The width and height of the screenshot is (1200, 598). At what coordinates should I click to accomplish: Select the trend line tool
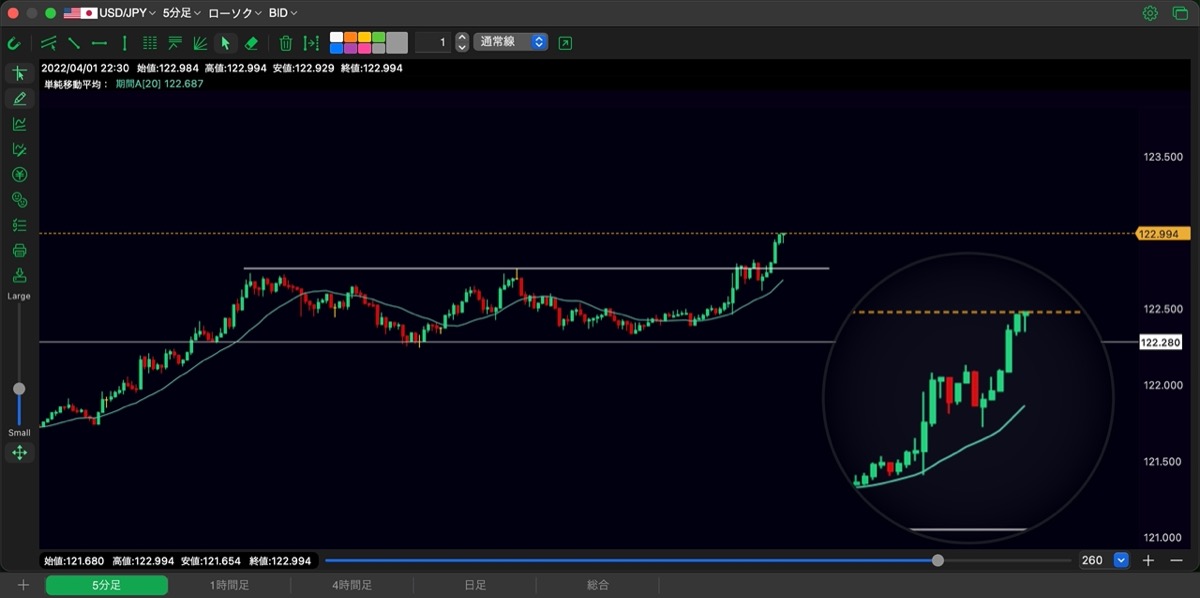(74, 43)
